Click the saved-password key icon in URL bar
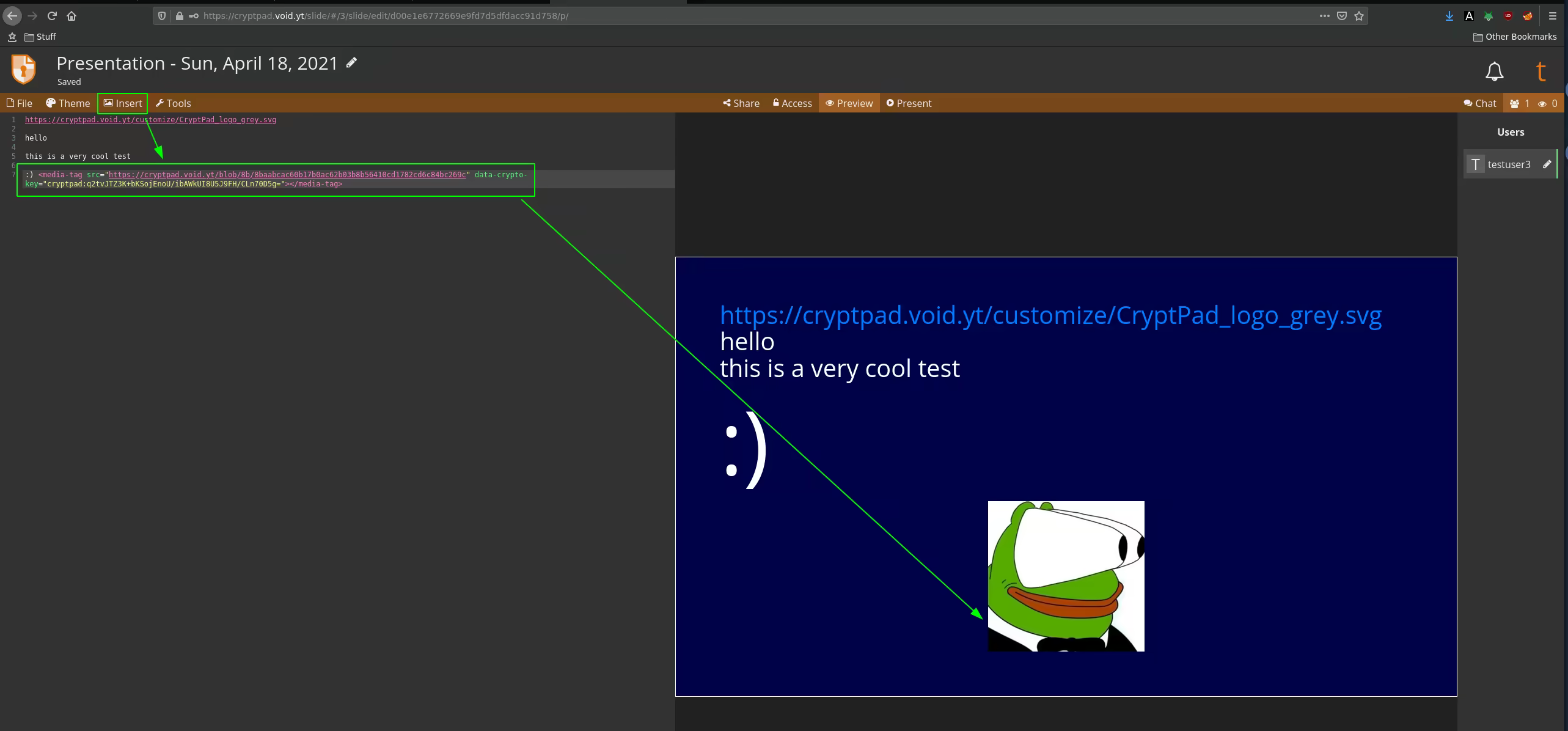This screenshot has height=731, width=1568. pos(193,16)
